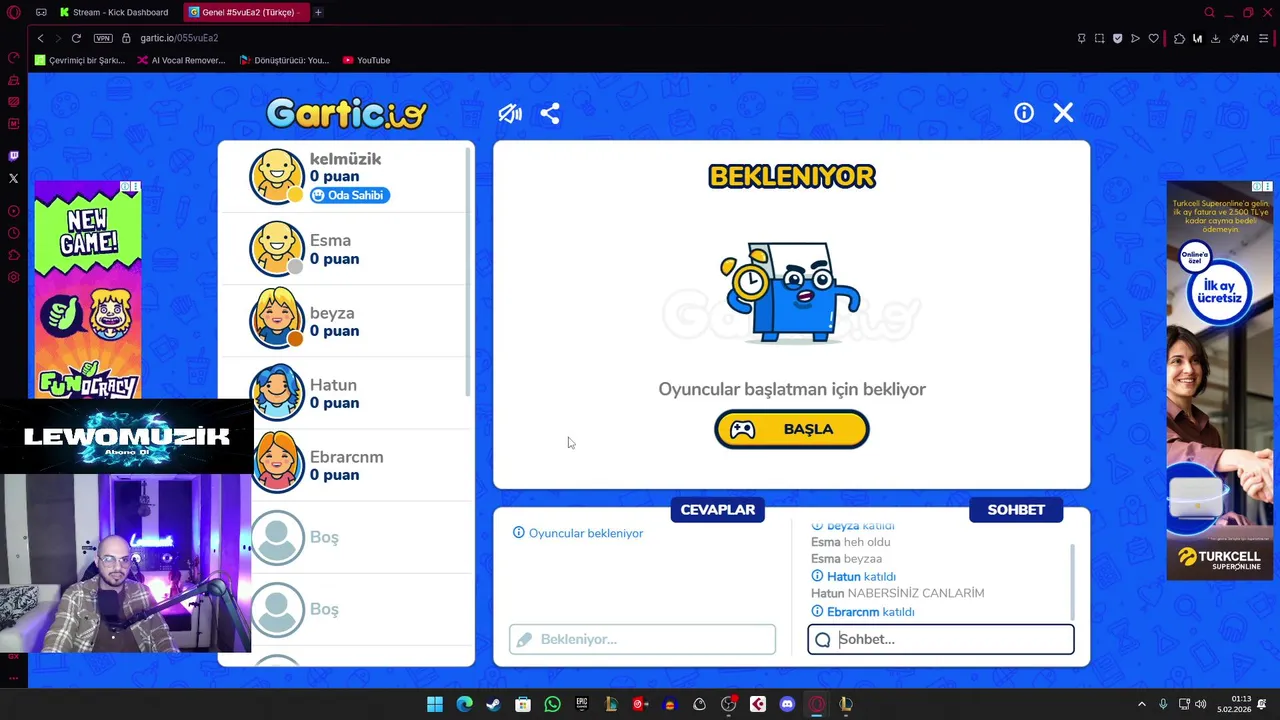Click the Gartic.io logo
The image size is (1280, 720).
click(347, 113)
